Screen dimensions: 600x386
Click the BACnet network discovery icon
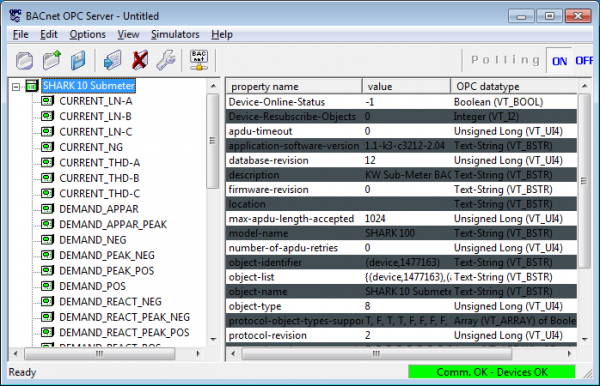point(199,60)
